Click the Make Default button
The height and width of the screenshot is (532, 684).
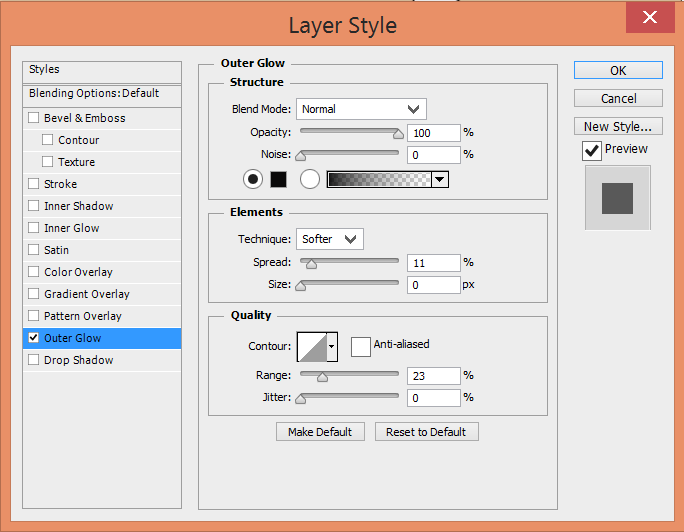pos(320,432)
